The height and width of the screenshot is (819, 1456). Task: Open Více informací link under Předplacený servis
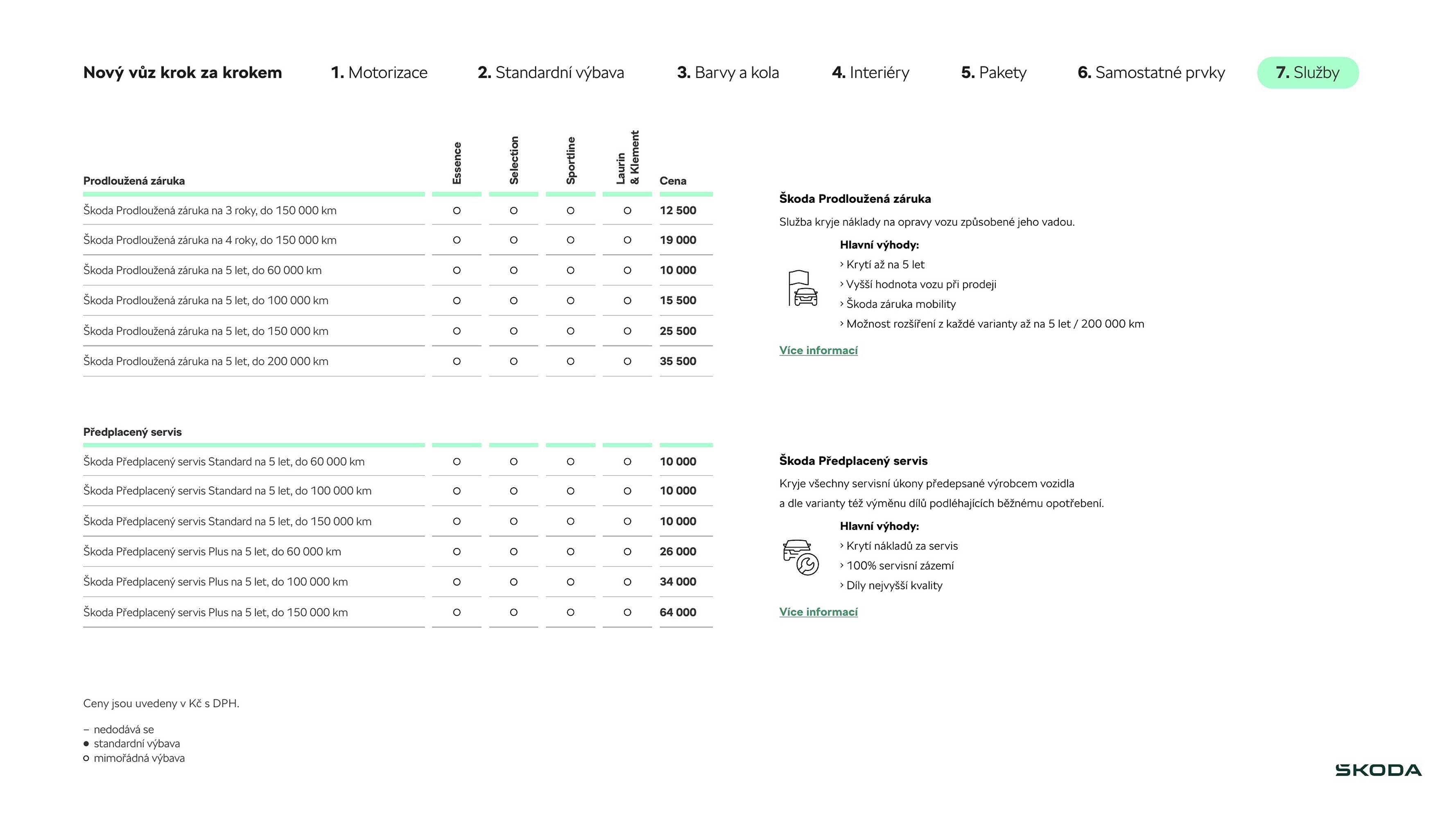(818, 611)
